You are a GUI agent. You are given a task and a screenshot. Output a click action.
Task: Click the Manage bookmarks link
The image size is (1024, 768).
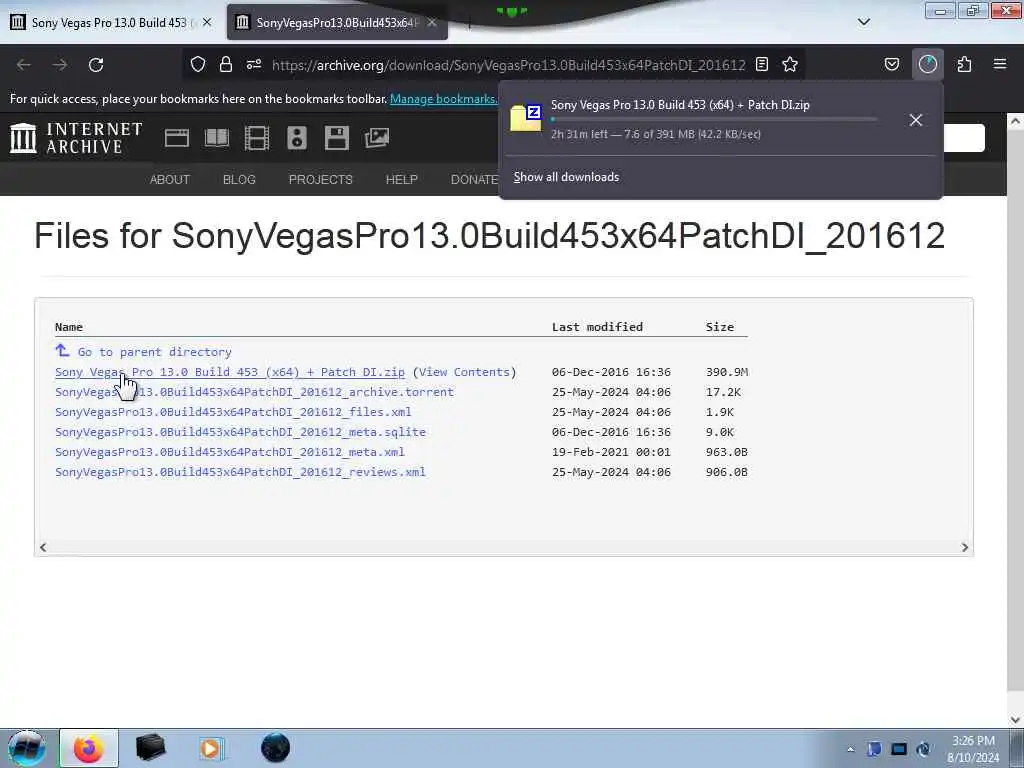click(443, 99)
